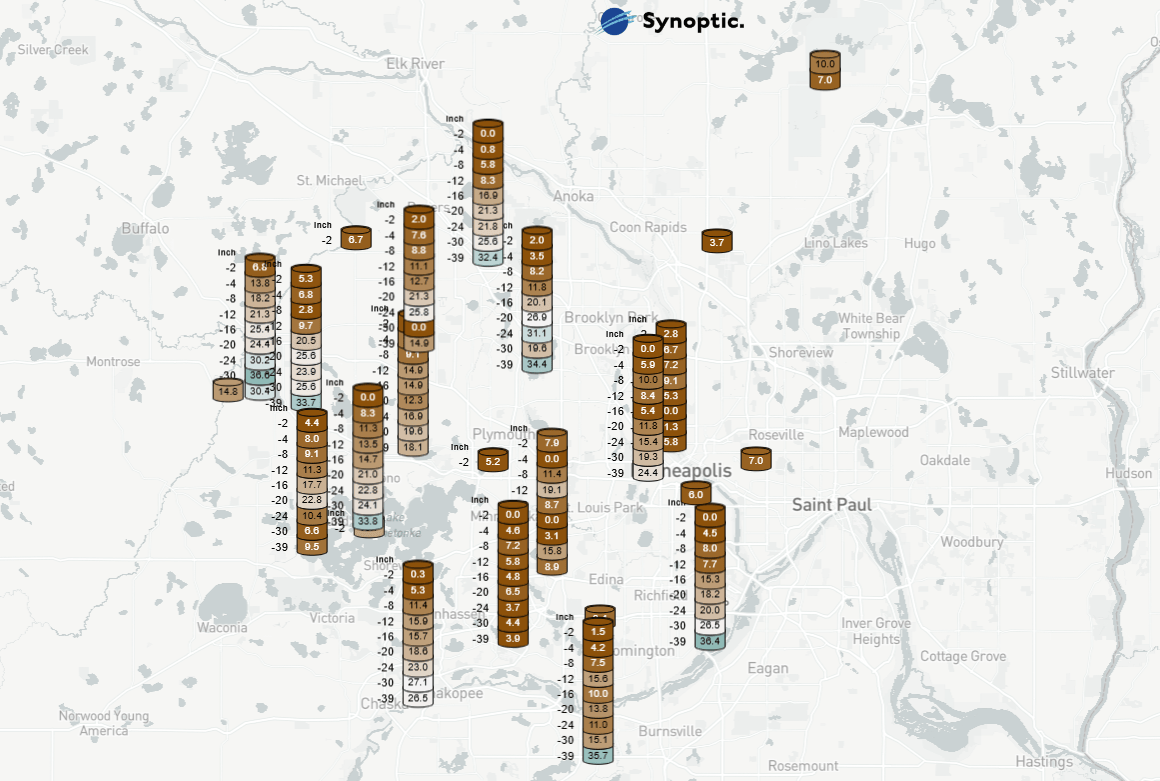Click the Coon Rapids map label
This screenshot has width=1160, height=781.
click(648, 228)
